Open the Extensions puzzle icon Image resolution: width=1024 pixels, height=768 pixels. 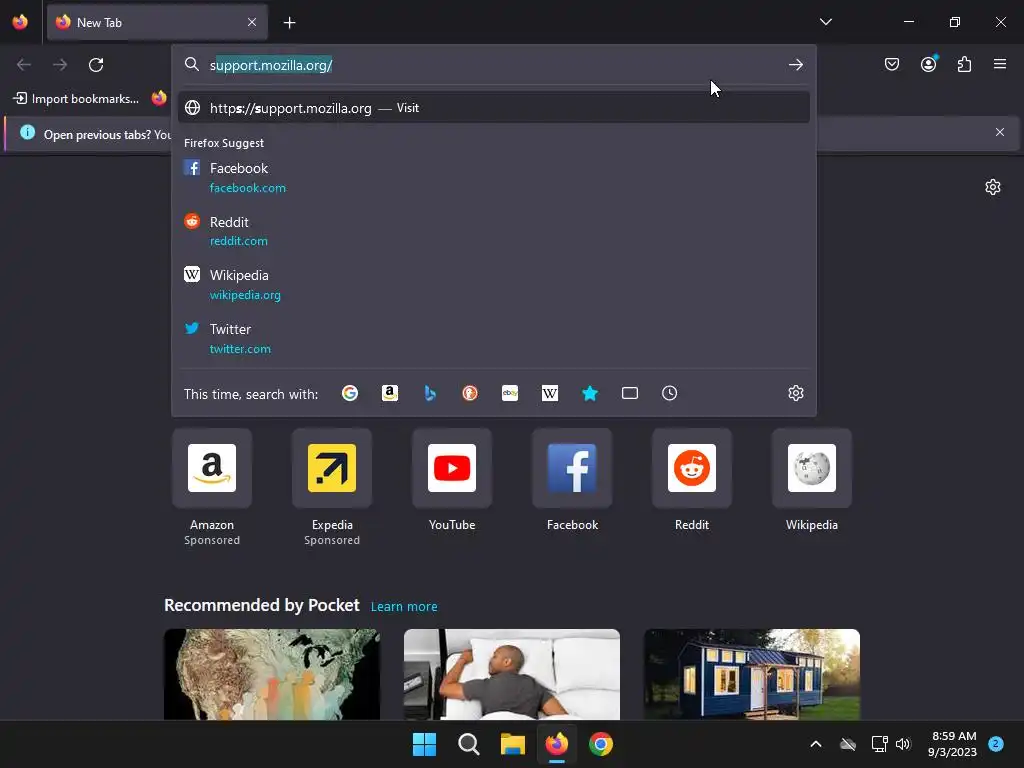[x=965, y=64]
